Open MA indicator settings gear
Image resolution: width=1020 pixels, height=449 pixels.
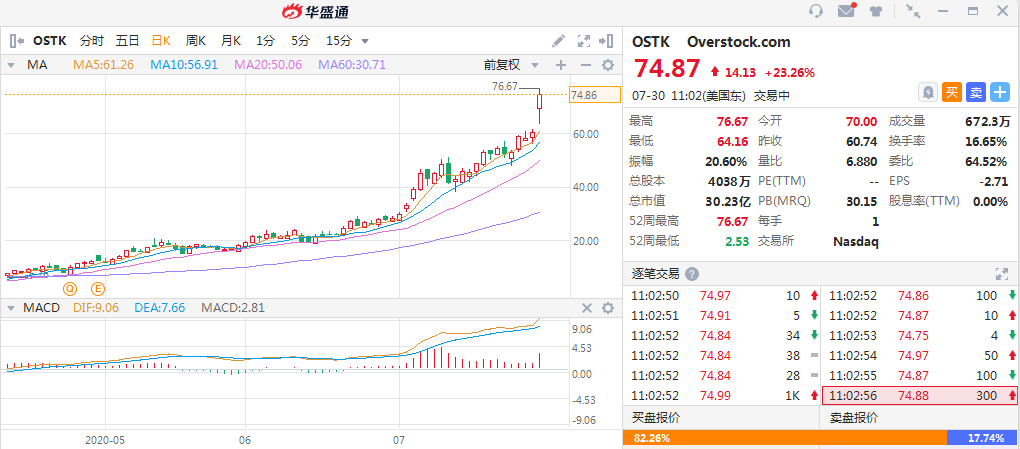point(608,65)
